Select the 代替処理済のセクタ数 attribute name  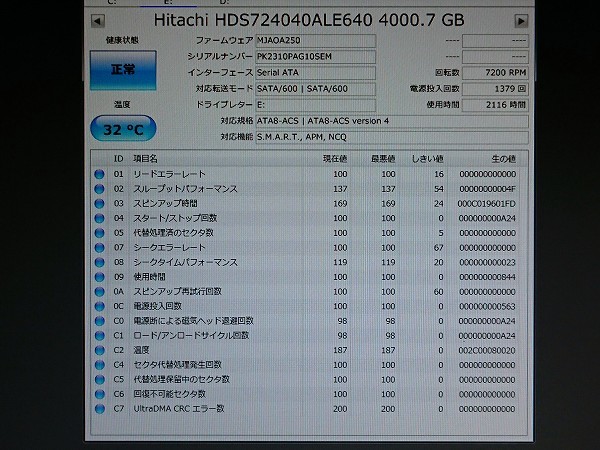pyautogui.click(x=173, y=233)
